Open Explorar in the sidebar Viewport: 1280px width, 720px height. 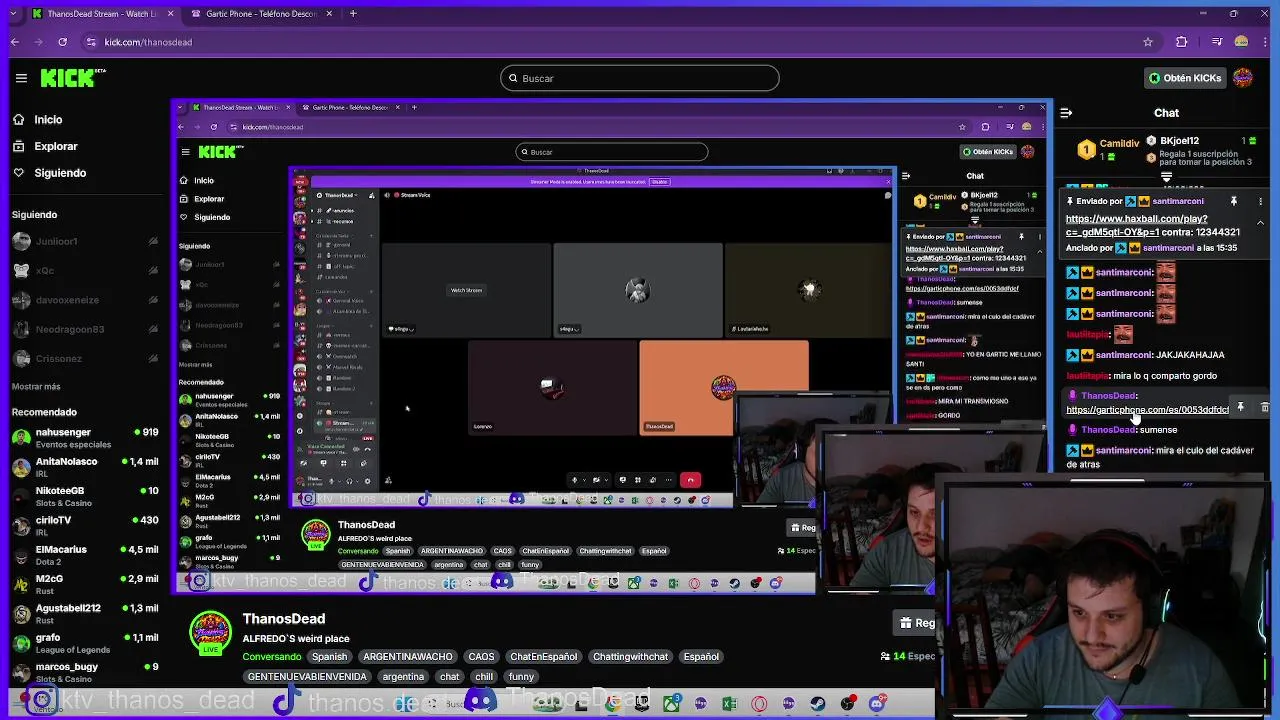(55, 146)
